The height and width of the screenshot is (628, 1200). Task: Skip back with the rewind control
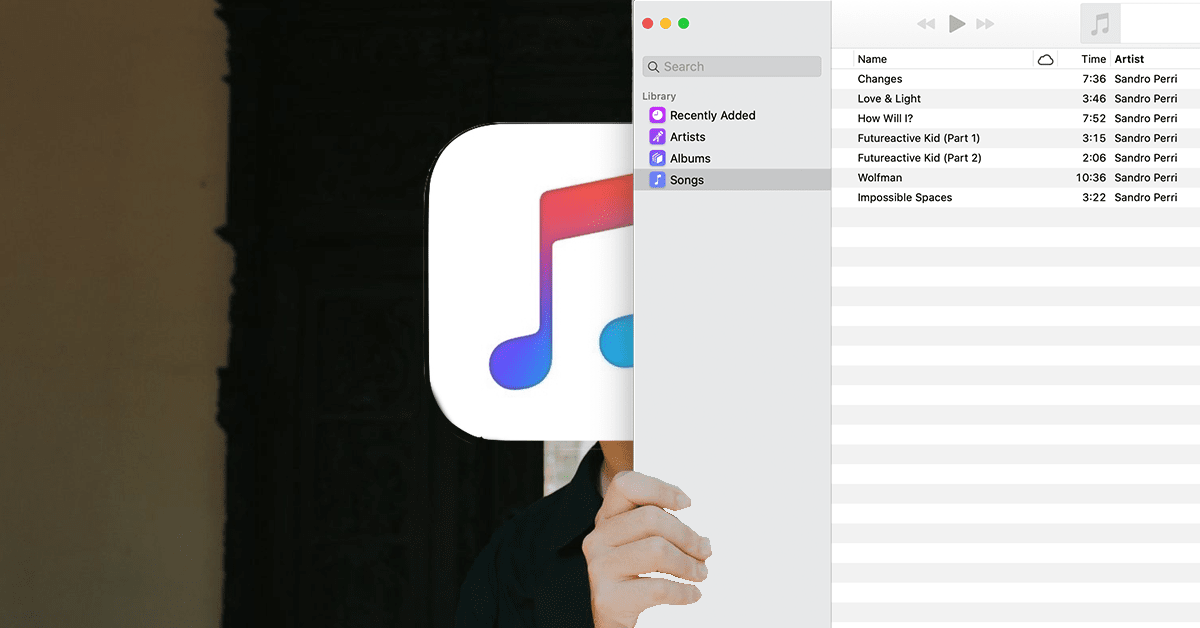click(x=925, y=23)
